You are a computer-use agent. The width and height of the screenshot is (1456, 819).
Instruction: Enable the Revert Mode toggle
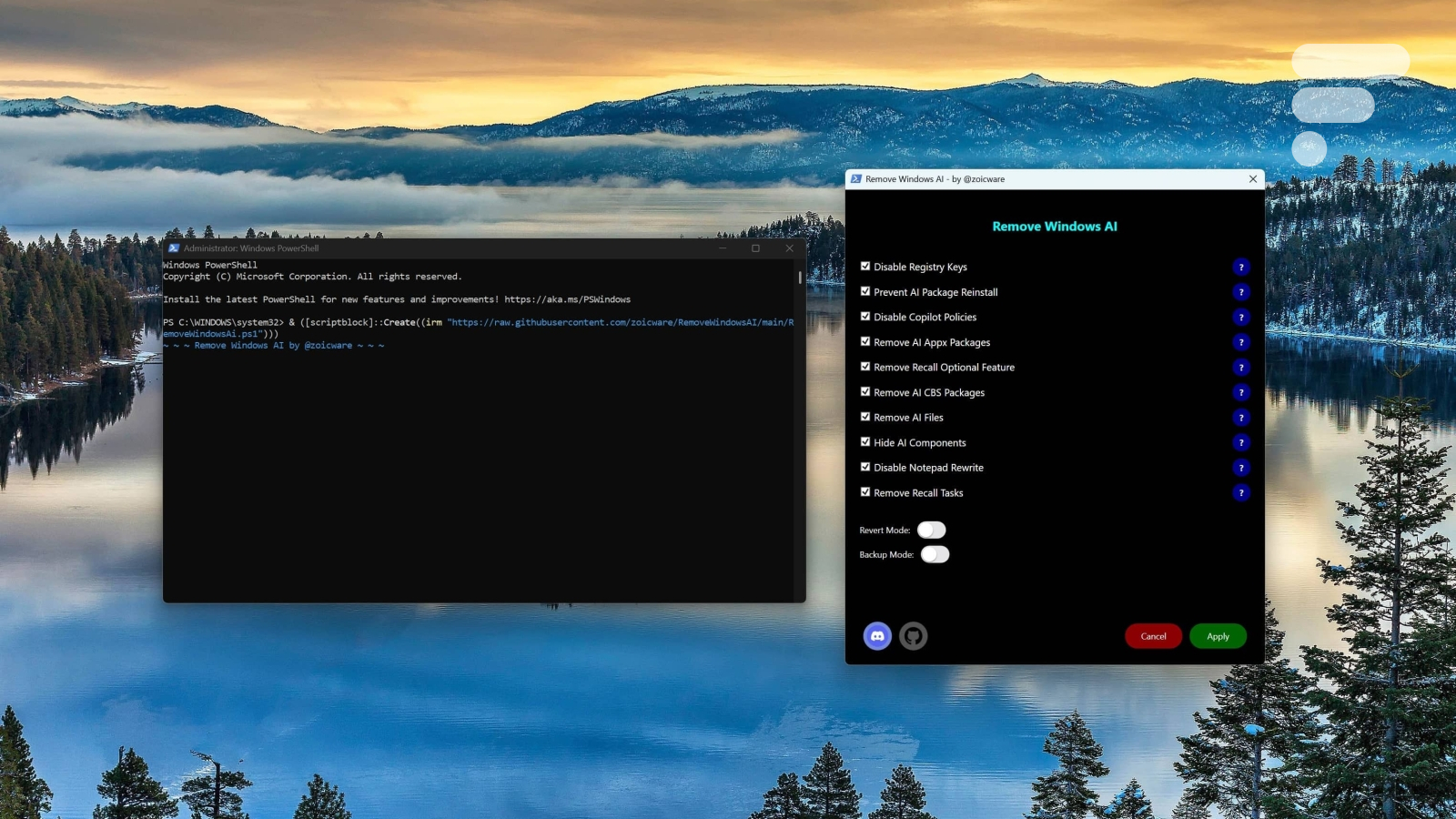930,529
